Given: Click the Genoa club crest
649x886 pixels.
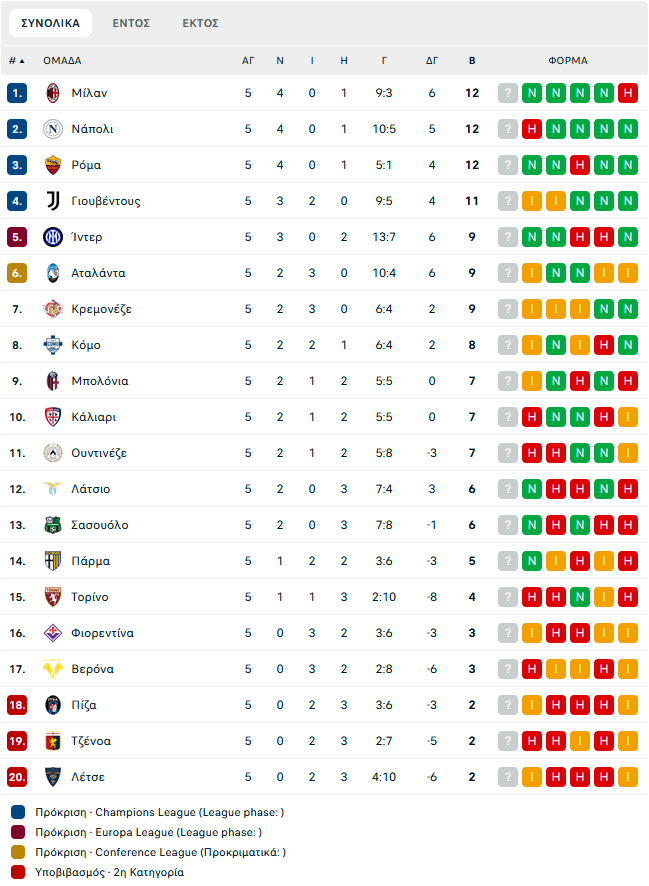Looking at the screenshot, I should 53,741.
